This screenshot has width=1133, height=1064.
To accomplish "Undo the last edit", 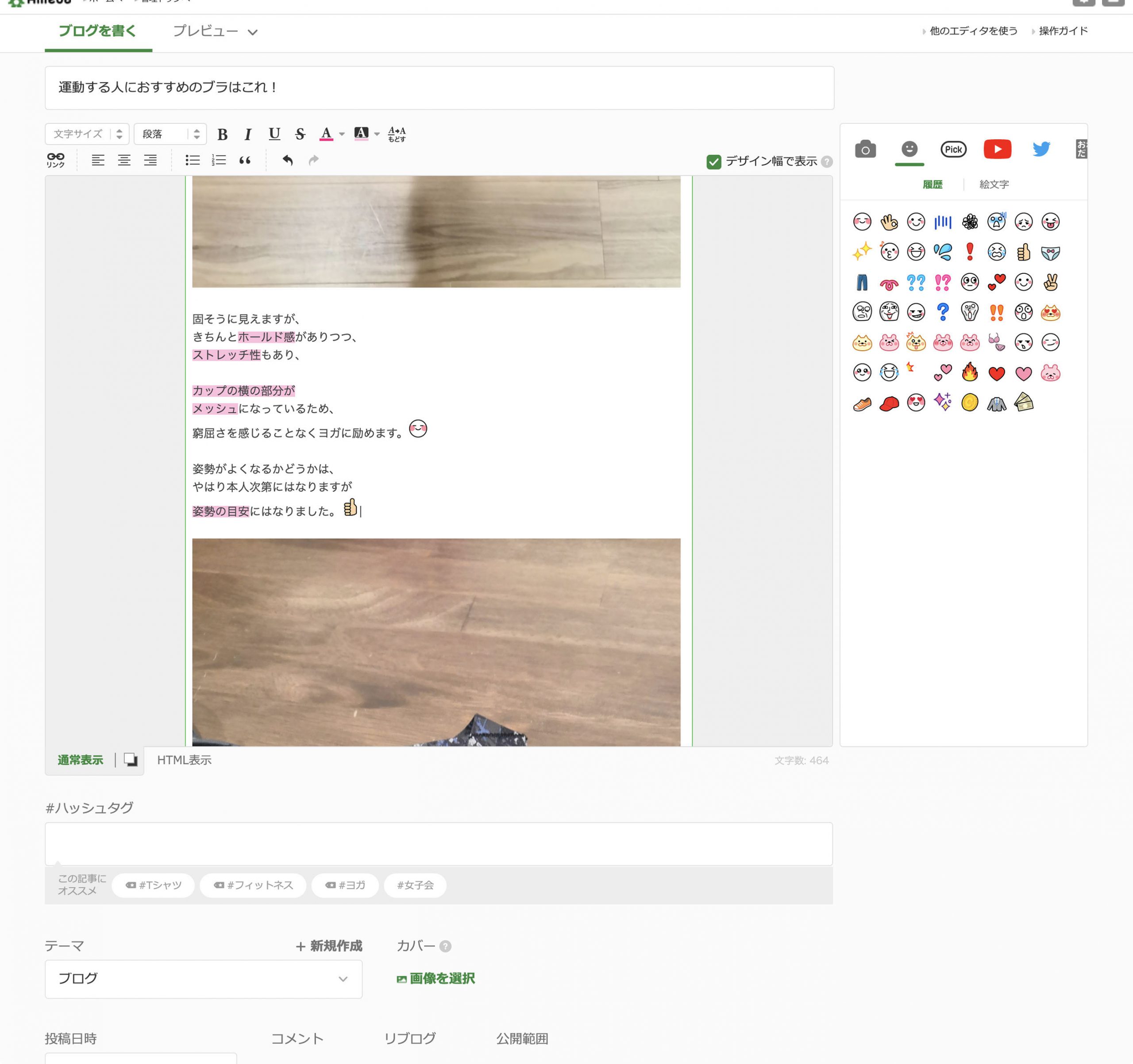I will [288, 161].
